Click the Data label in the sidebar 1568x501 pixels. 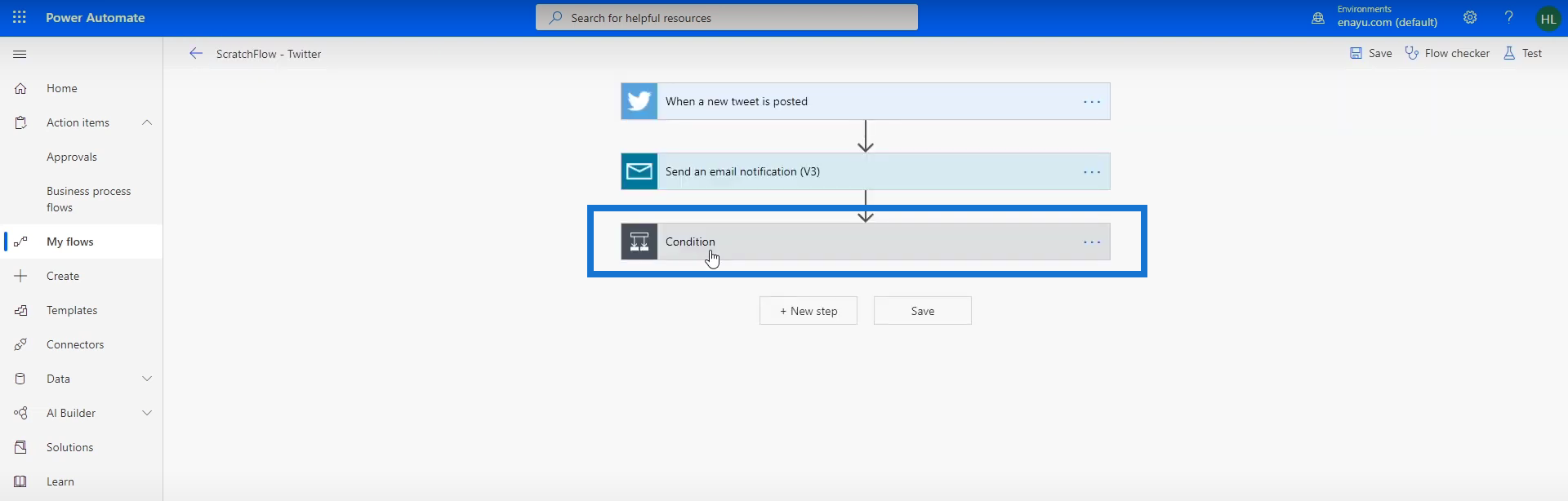tap(58, 379)
